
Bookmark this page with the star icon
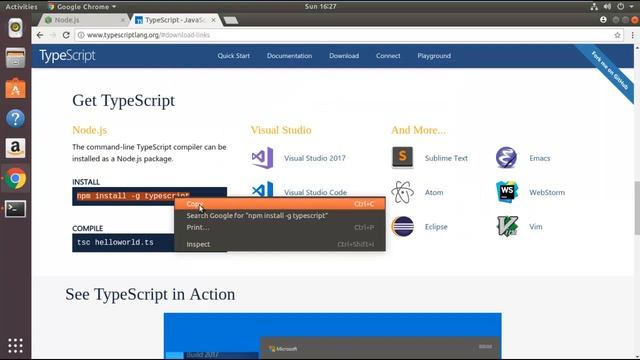pyautogui.click(x=617, y=35)
